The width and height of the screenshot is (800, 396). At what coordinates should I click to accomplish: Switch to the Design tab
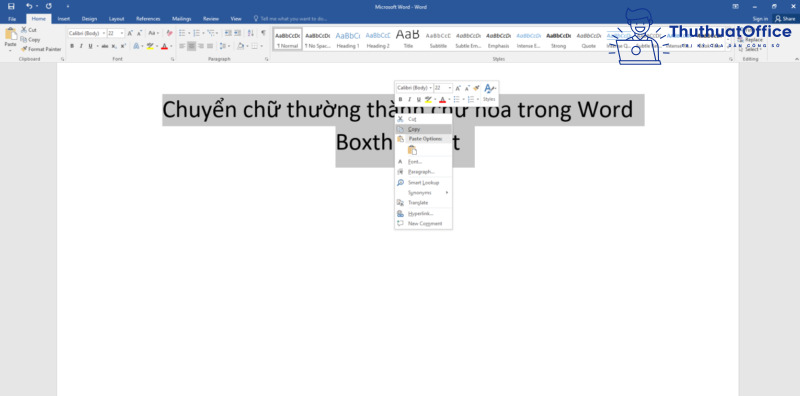click(x=89, y=19)
